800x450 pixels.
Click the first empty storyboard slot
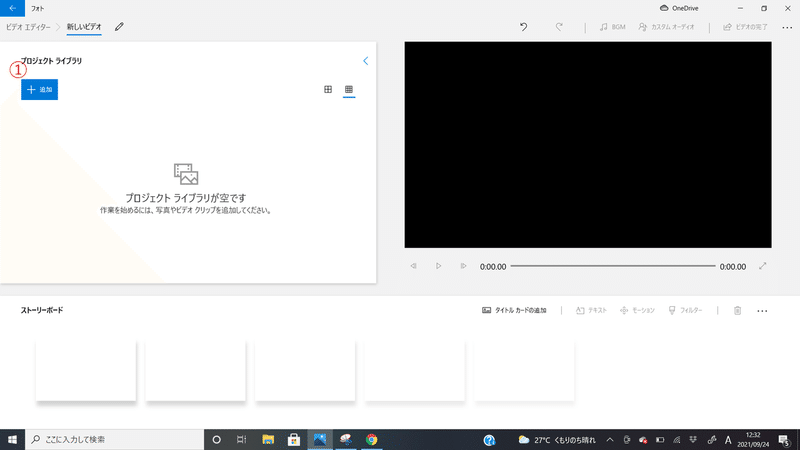click(86, 370)
